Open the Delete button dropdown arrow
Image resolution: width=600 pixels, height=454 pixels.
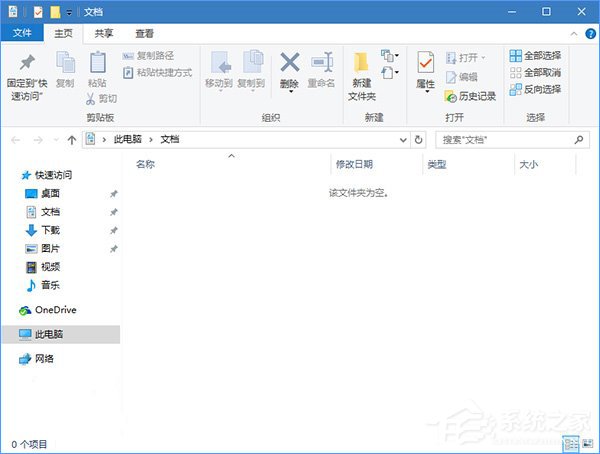click(x=289, y=93)
